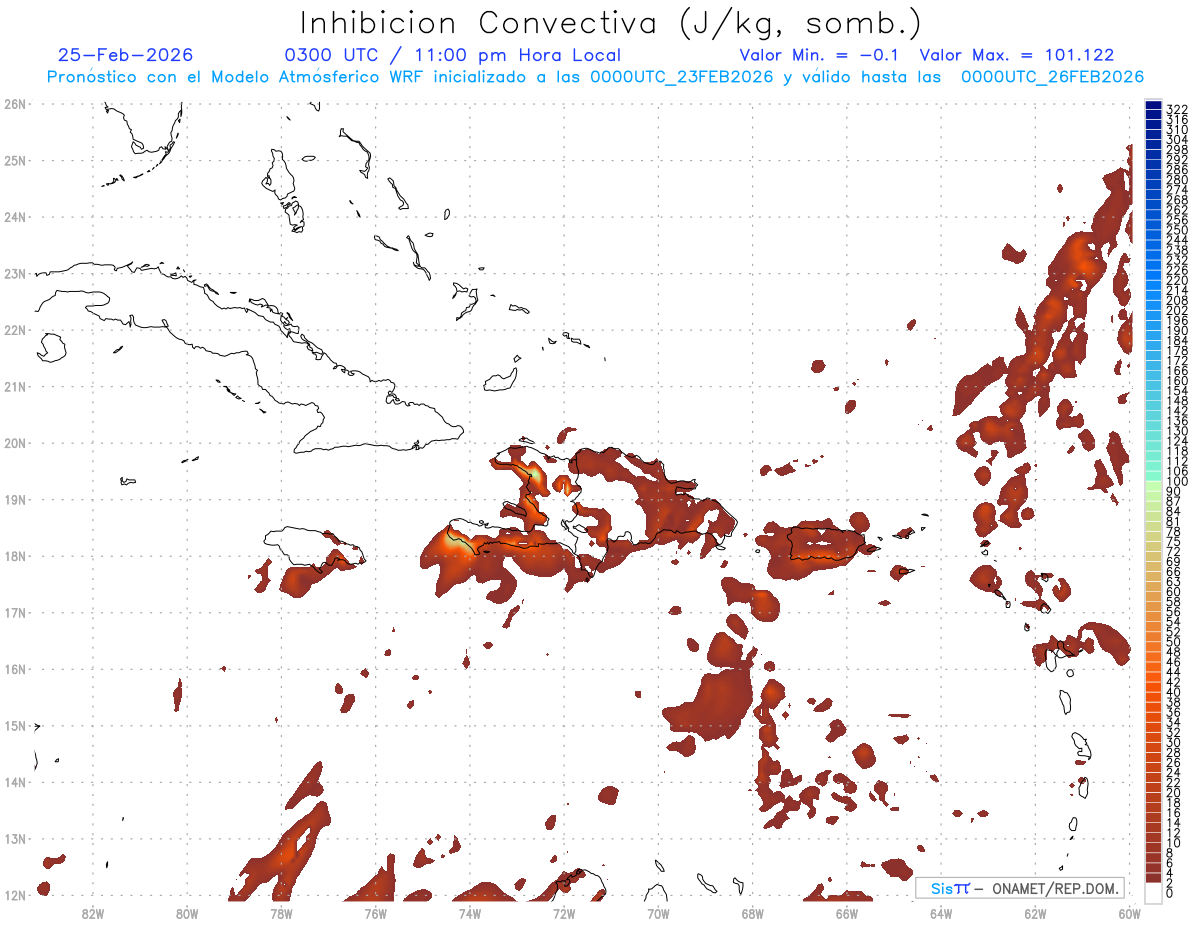Click the 68W longitude label

753,912
